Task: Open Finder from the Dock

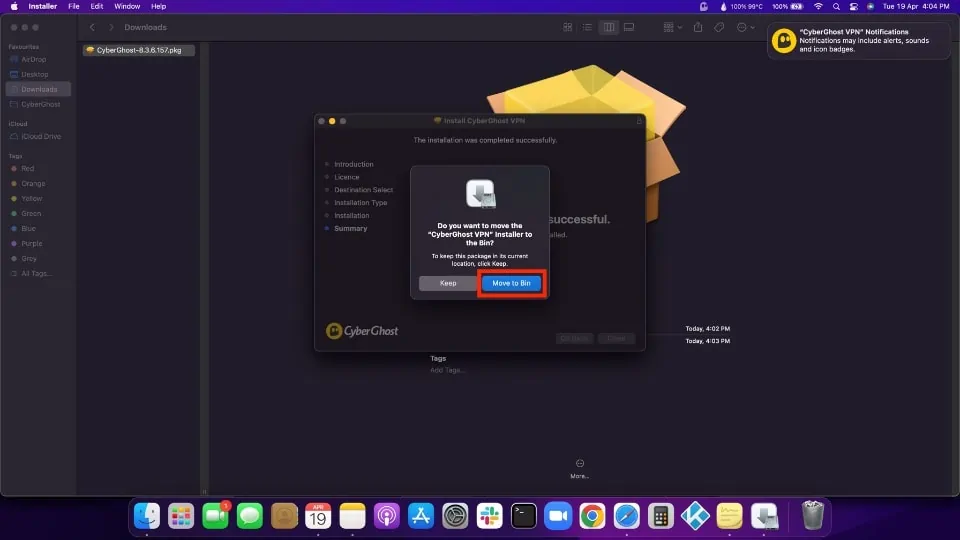Action: tap(147, 516)
